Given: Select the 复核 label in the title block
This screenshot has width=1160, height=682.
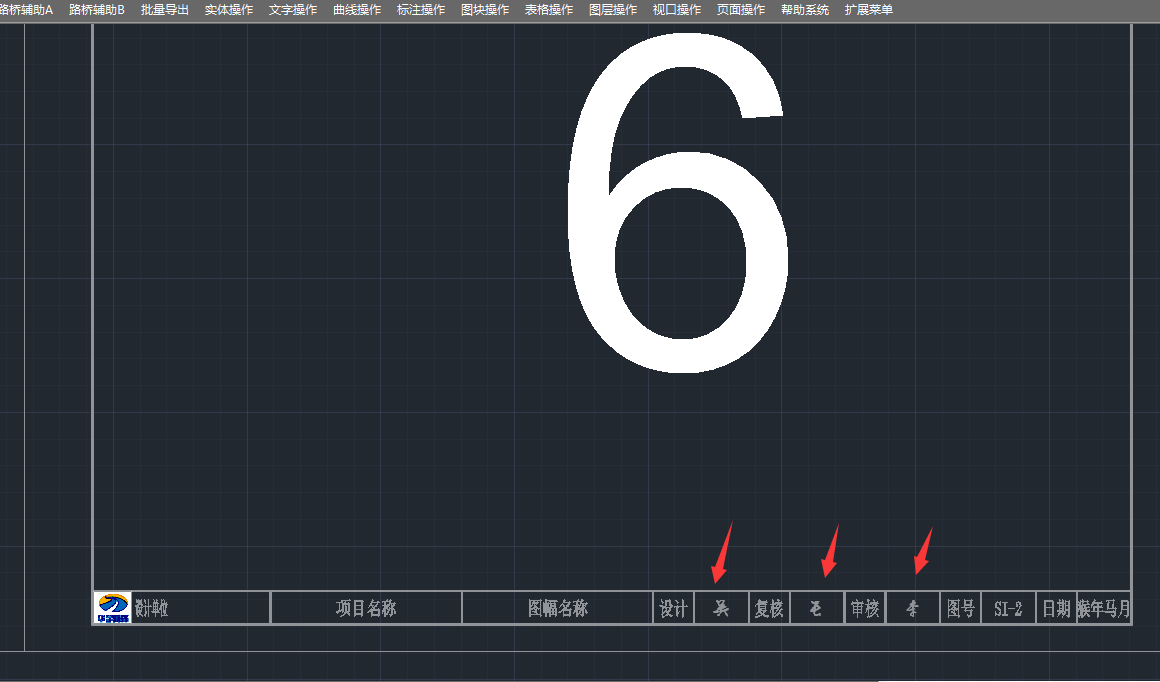Looking at the screenshot, I should point(769,609).
